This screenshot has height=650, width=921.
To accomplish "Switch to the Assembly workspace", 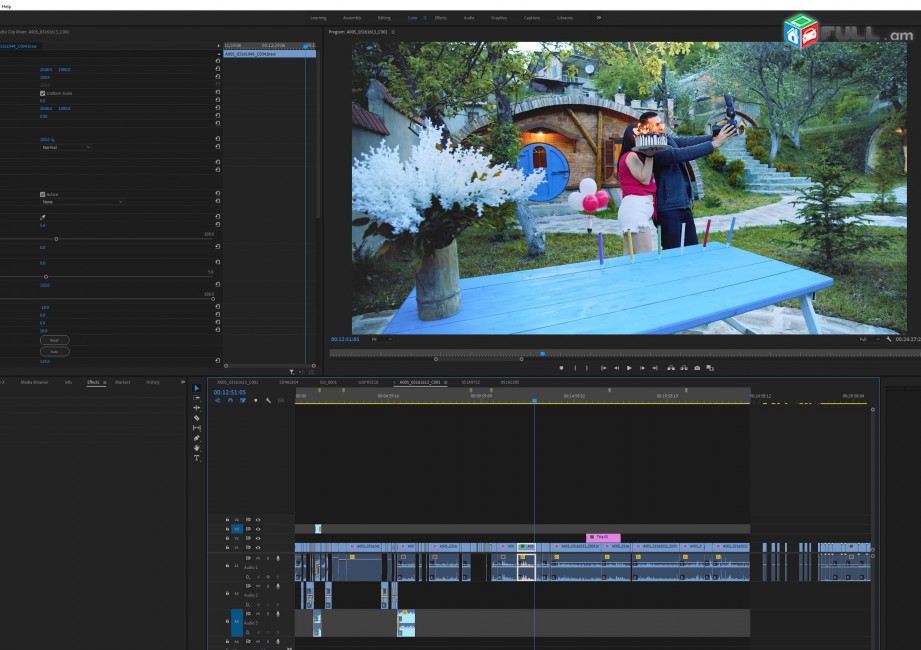I will point(352,18).
